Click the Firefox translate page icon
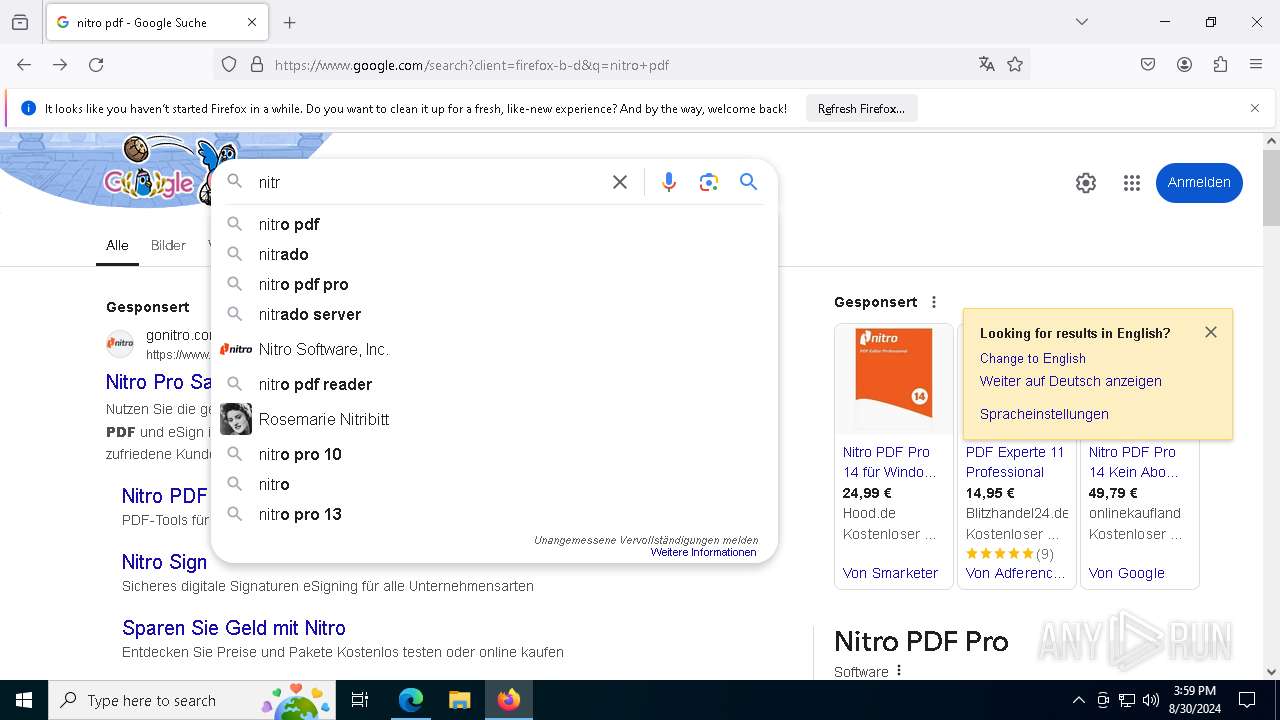Image resolution: width=1280 pixels, height=720 pixels. coord(987,65)
